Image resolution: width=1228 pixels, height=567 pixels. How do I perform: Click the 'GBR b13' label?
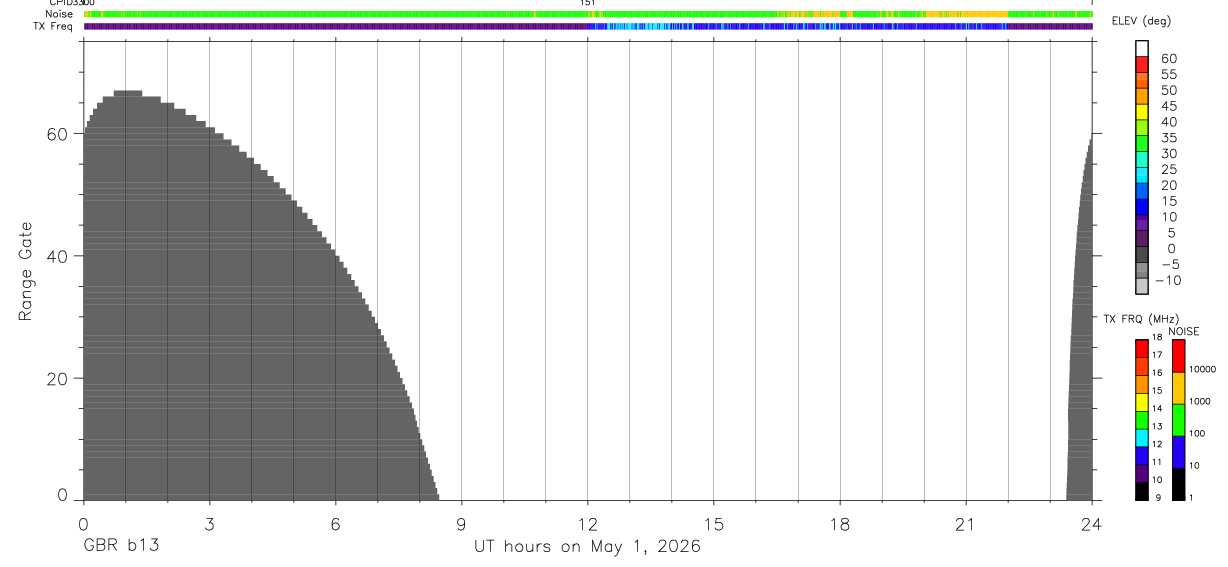[x=121, y=546]
